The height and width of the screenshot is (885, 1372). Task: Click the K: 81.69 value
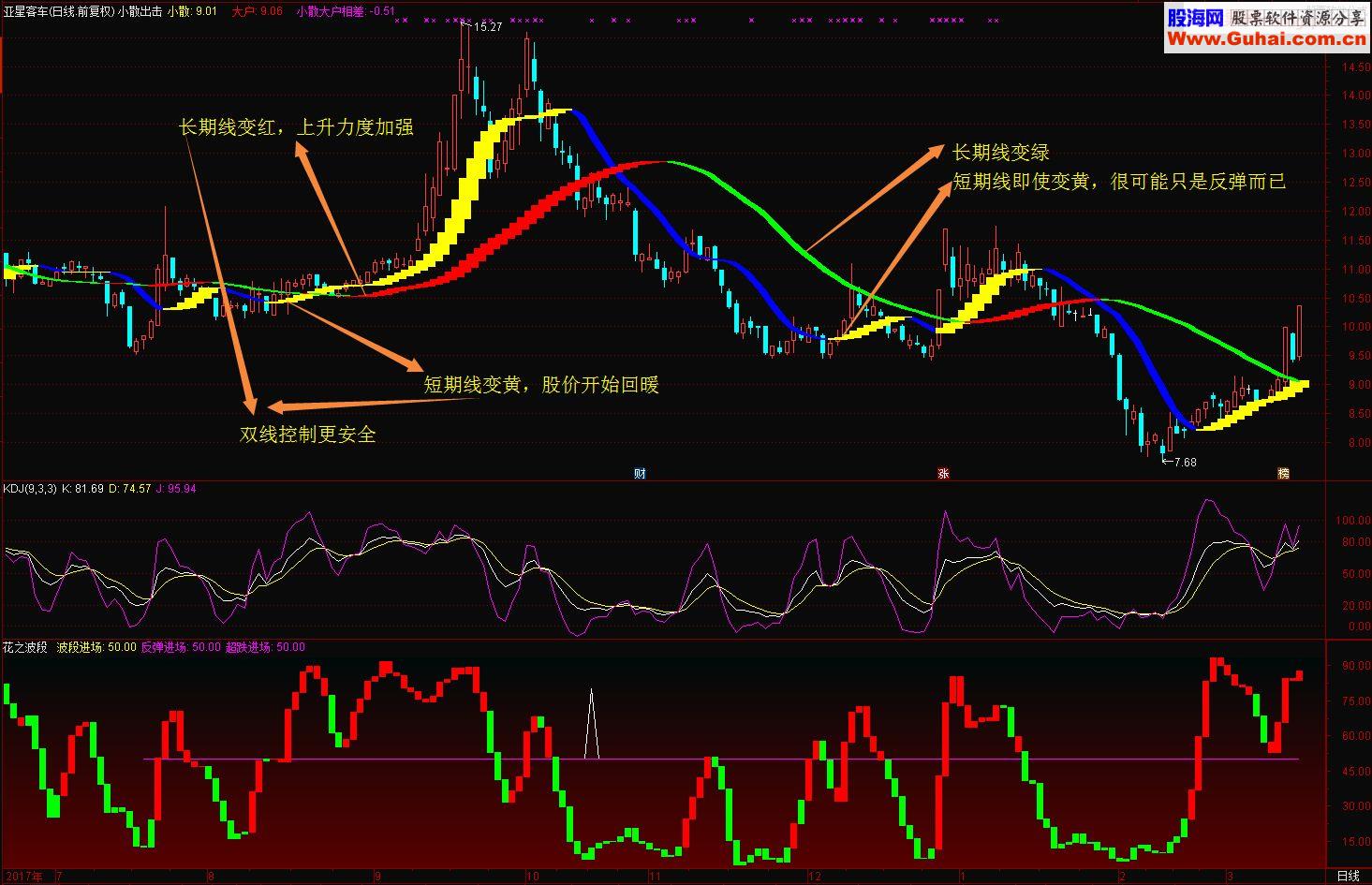point(82,489)
